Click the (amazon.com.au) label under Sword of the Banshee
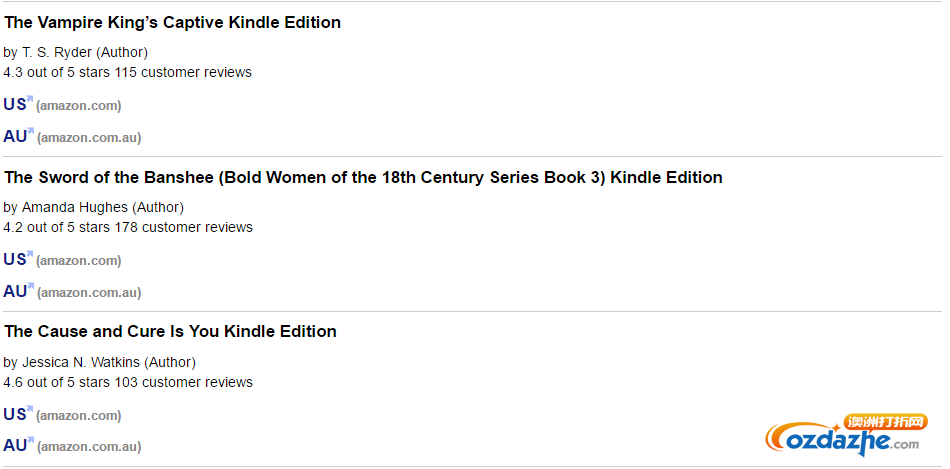This screenshot has width=950, height=469. (x=89, y=293)
